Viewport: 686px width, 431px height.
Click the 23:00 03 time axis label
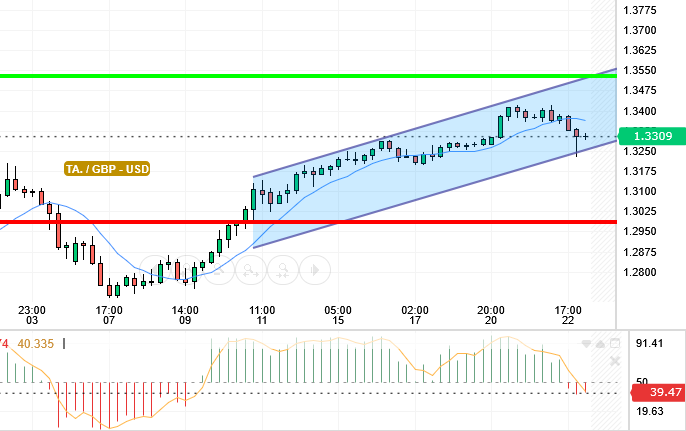(x=32, y=315)
